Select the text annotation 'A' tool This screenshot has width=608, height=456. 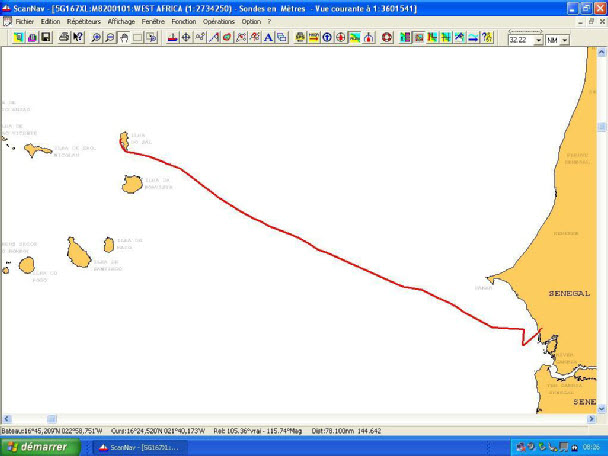point(268,38)
